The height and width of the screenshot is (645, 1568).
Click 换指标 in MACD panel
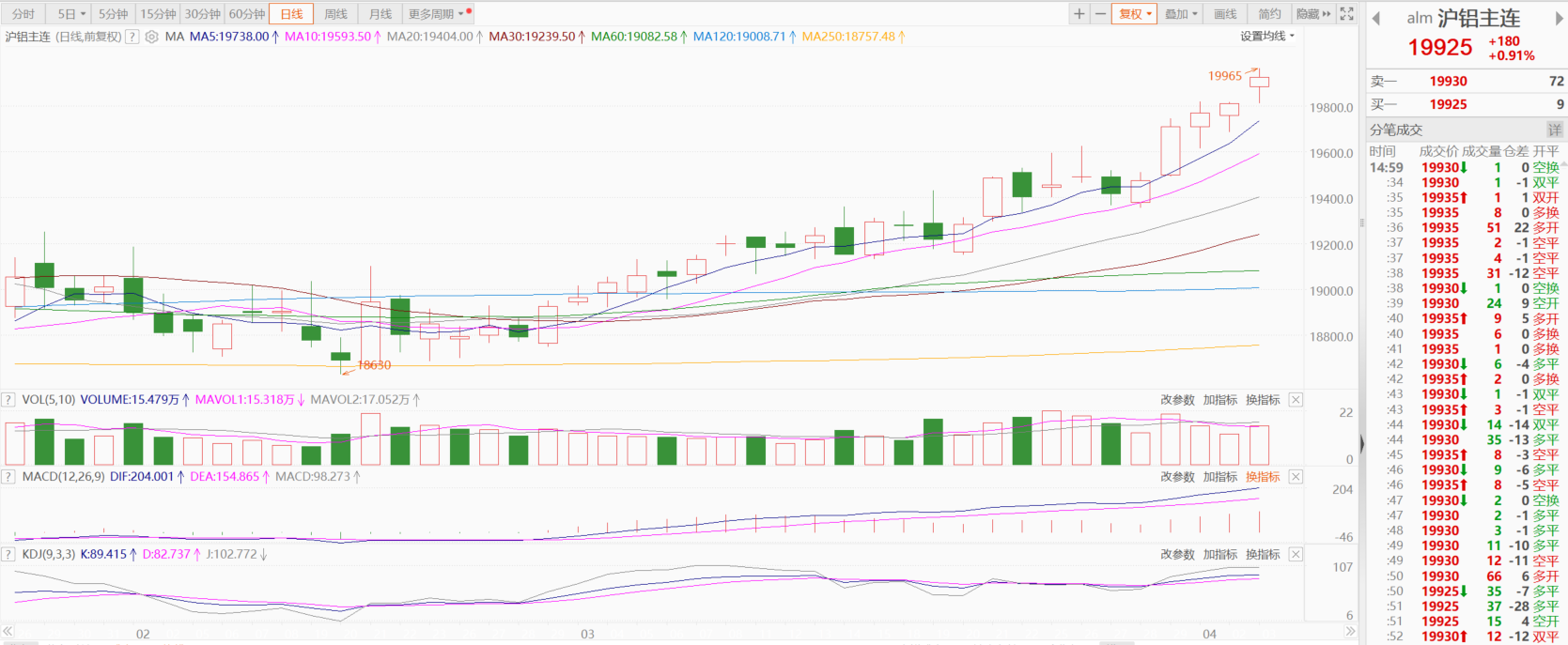(x=1263, y=477)
